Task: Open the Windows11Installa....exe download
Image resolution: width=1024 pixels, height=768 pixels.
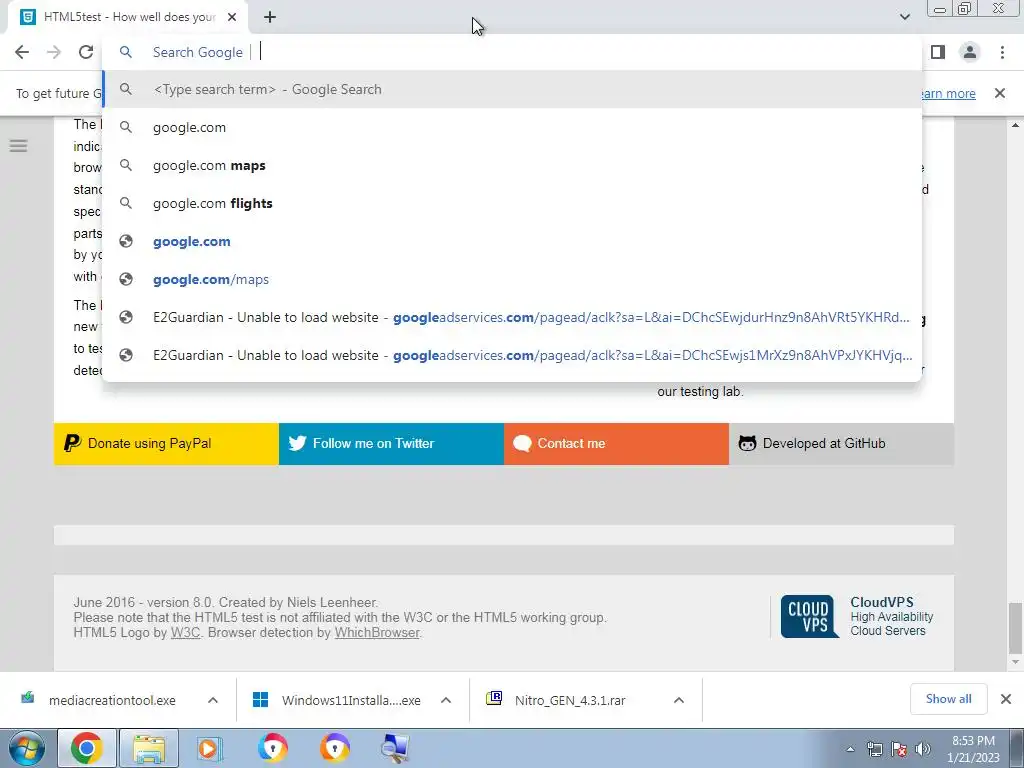Action: pos(337,700)
